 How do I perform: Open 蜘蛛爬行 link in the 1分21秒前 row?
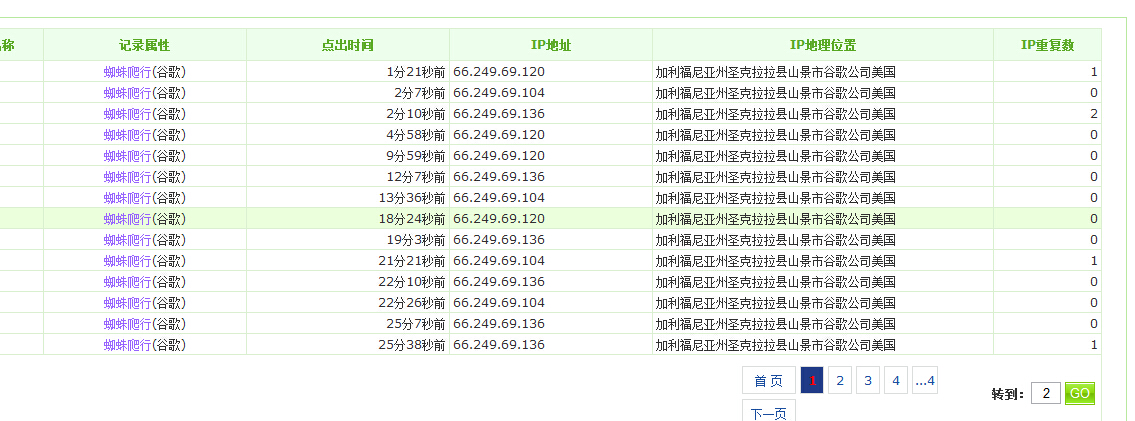127,72
